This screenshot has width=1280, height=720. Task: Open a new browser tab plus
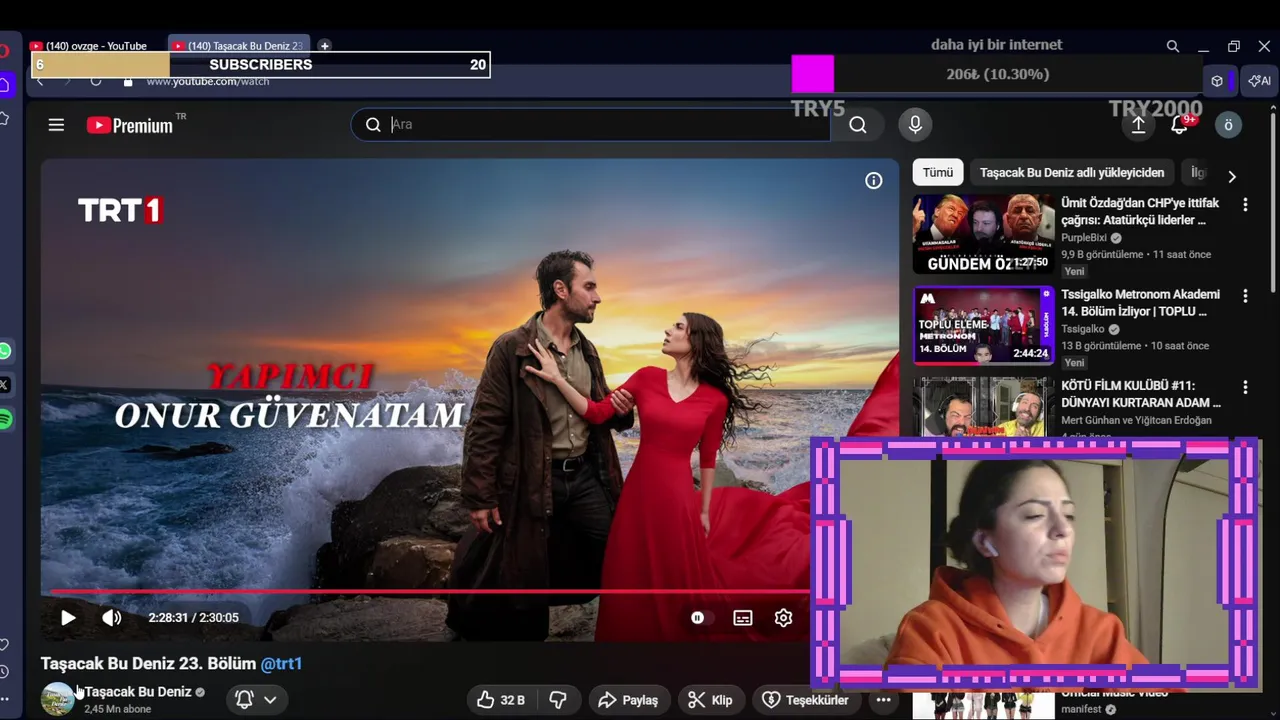(325, 46)
